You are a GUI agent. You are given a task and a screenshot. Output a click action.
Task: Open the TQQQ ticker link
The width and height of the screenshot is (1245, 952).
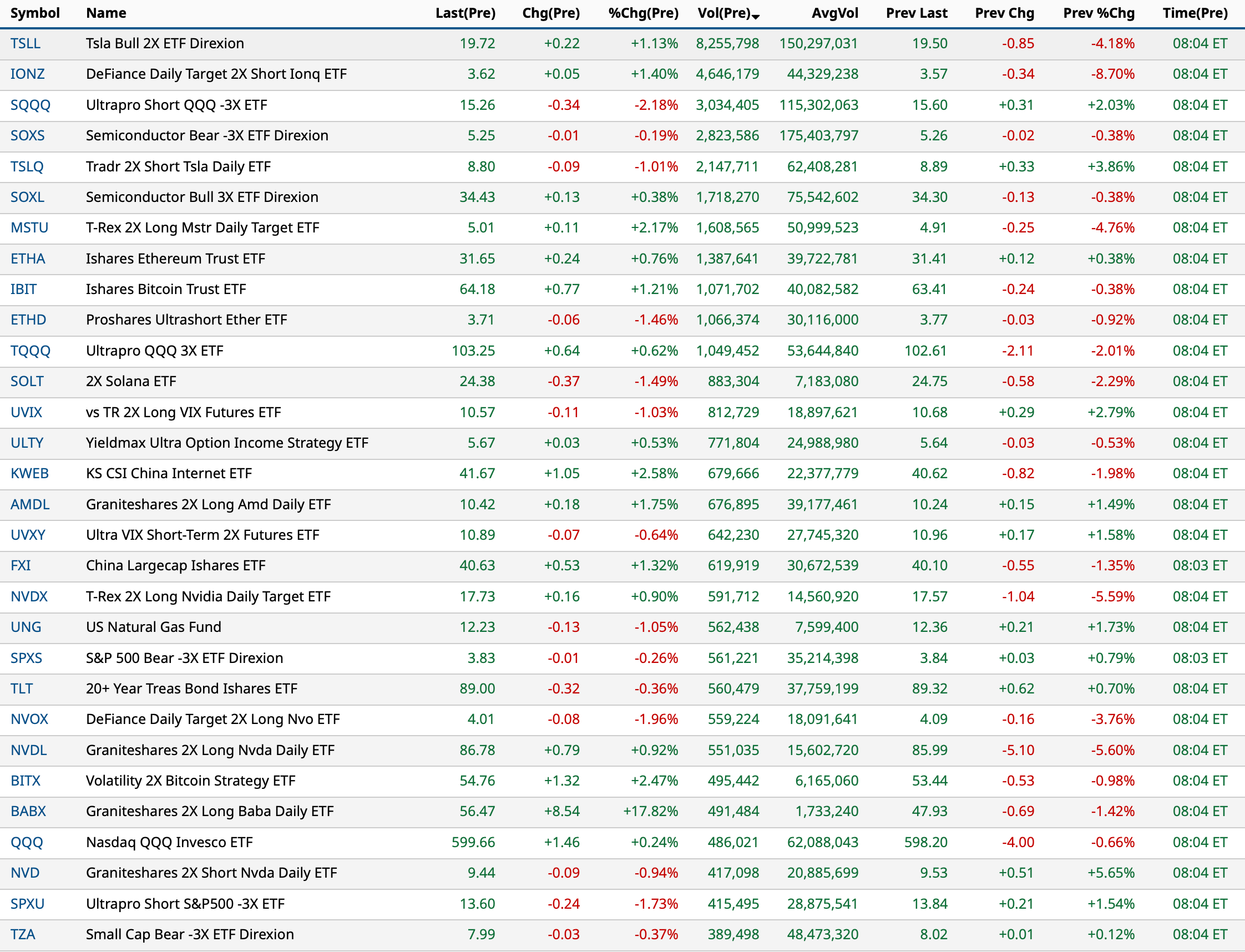(x=31, y=351)
